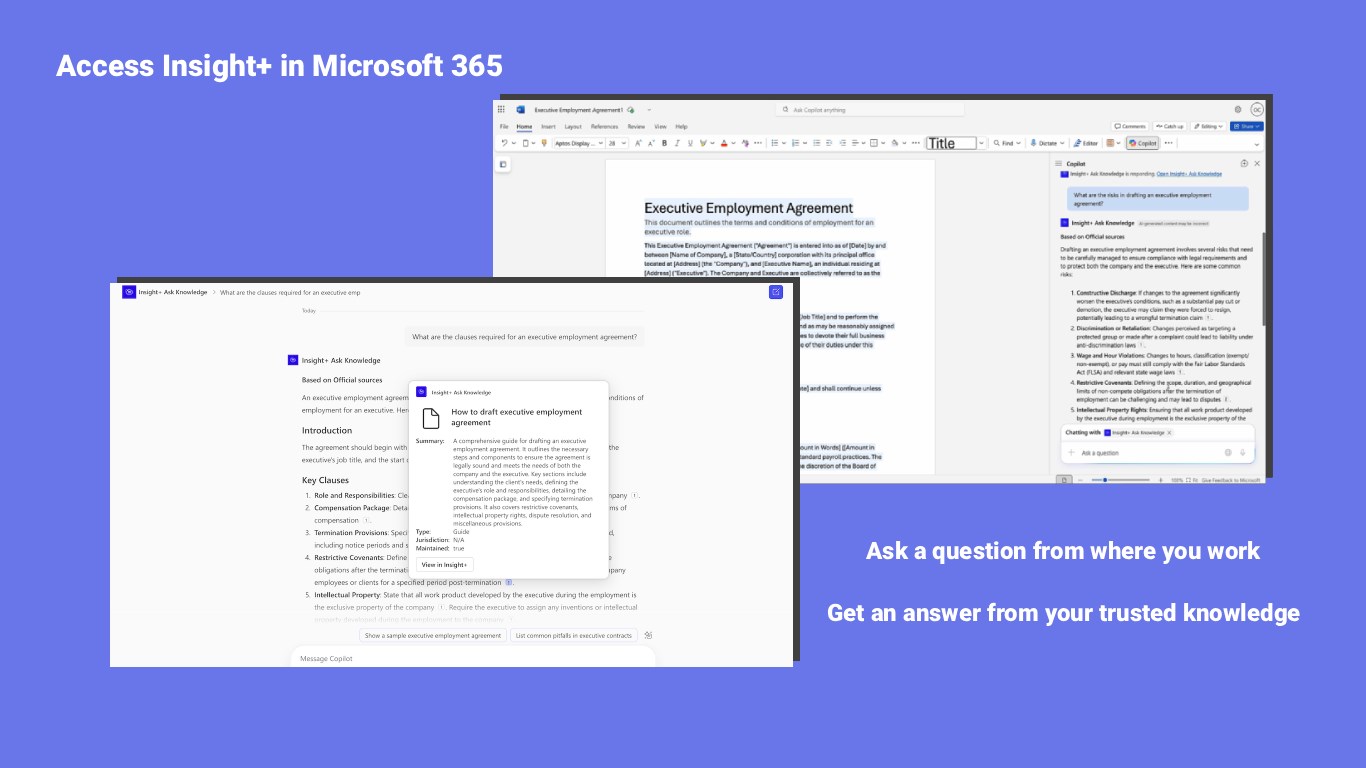Switch to the Insert tab in Word
This screenshot has height=768, width=1366.
pos(548,126)
